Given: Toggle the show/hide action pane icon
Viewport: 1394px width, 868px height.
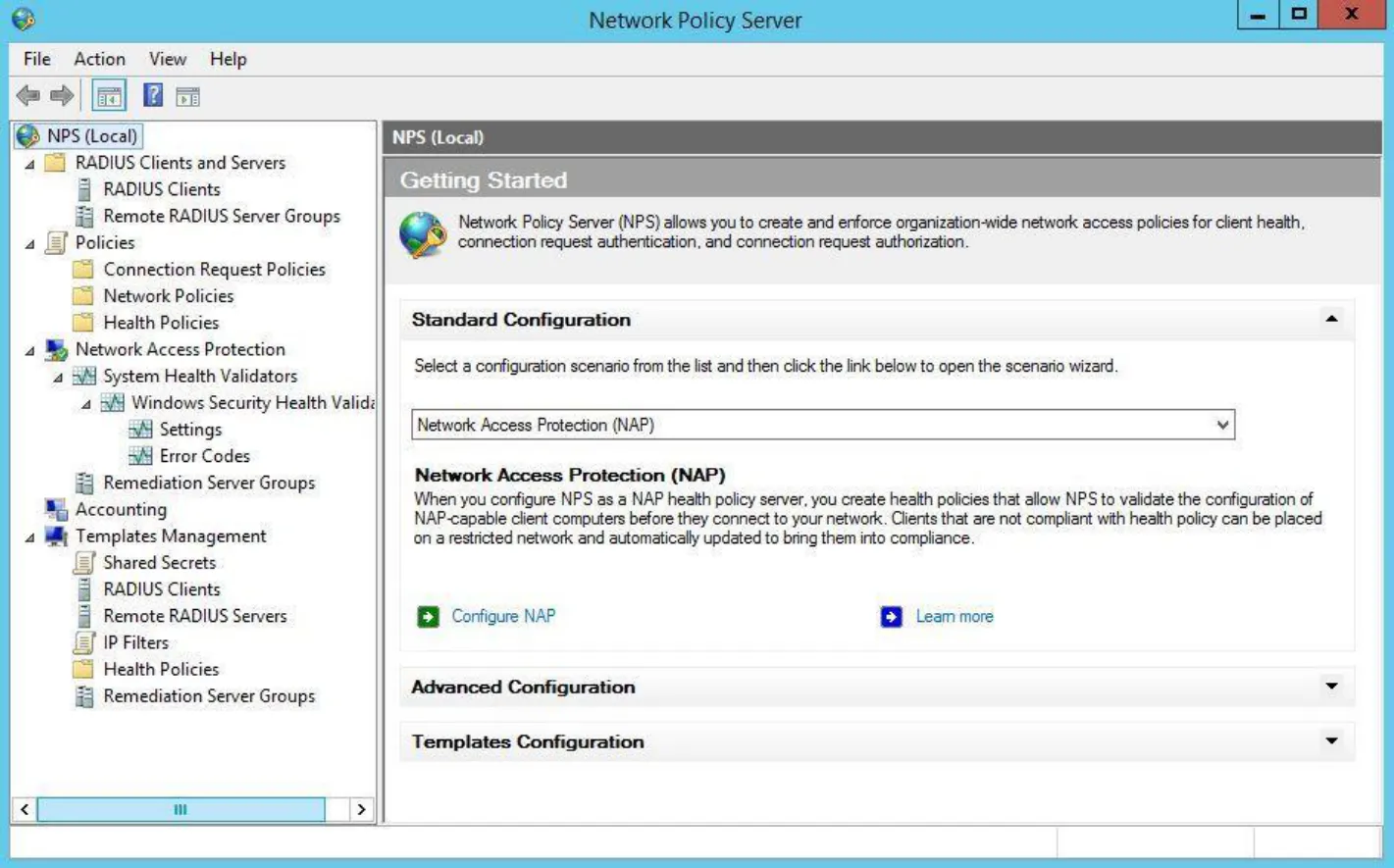Looking at the screenshot, I should click(187, 96).
